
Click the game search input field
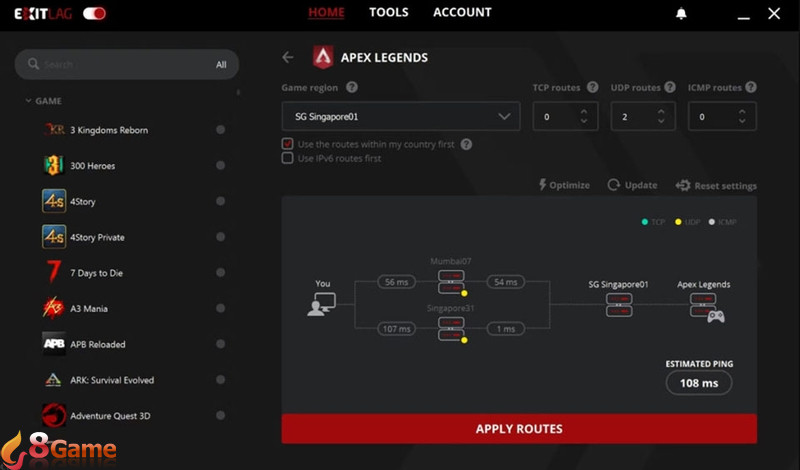click(x=120, y=65)
